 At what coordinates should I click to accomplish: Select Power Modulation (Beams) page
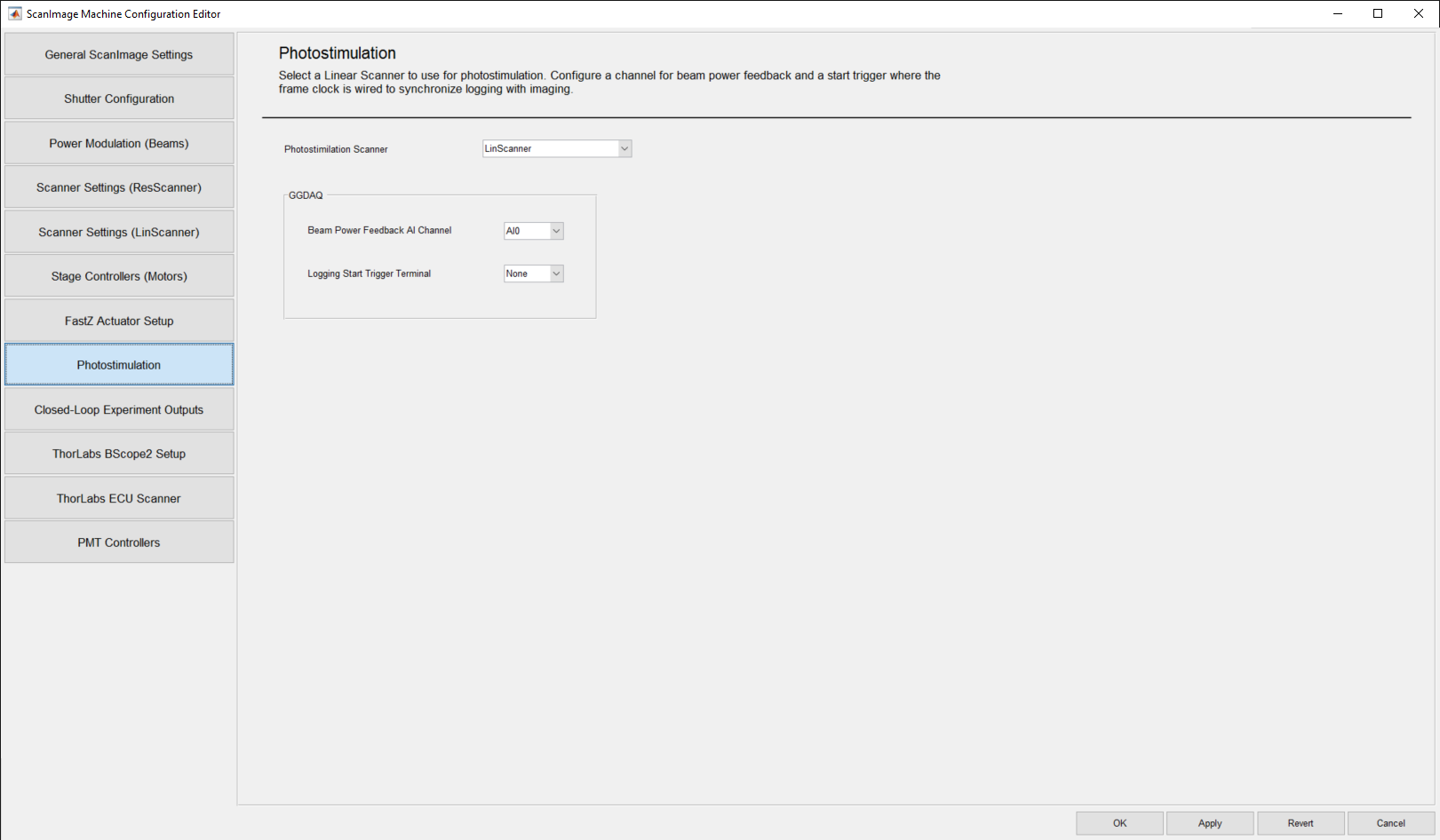click(119, 143)
